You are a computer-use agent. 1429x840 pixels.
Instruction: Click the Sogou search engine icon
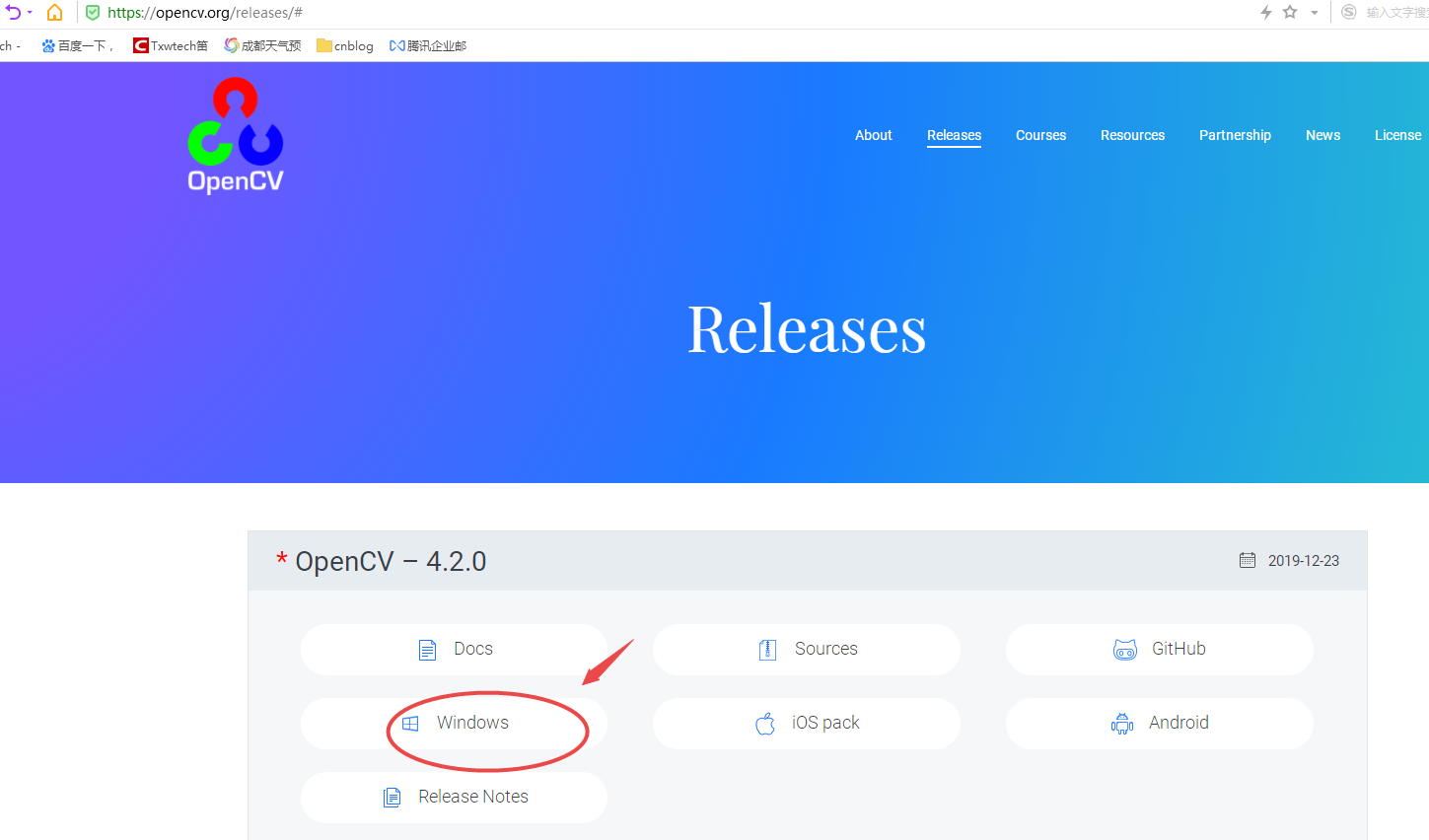coord(1349,12)
